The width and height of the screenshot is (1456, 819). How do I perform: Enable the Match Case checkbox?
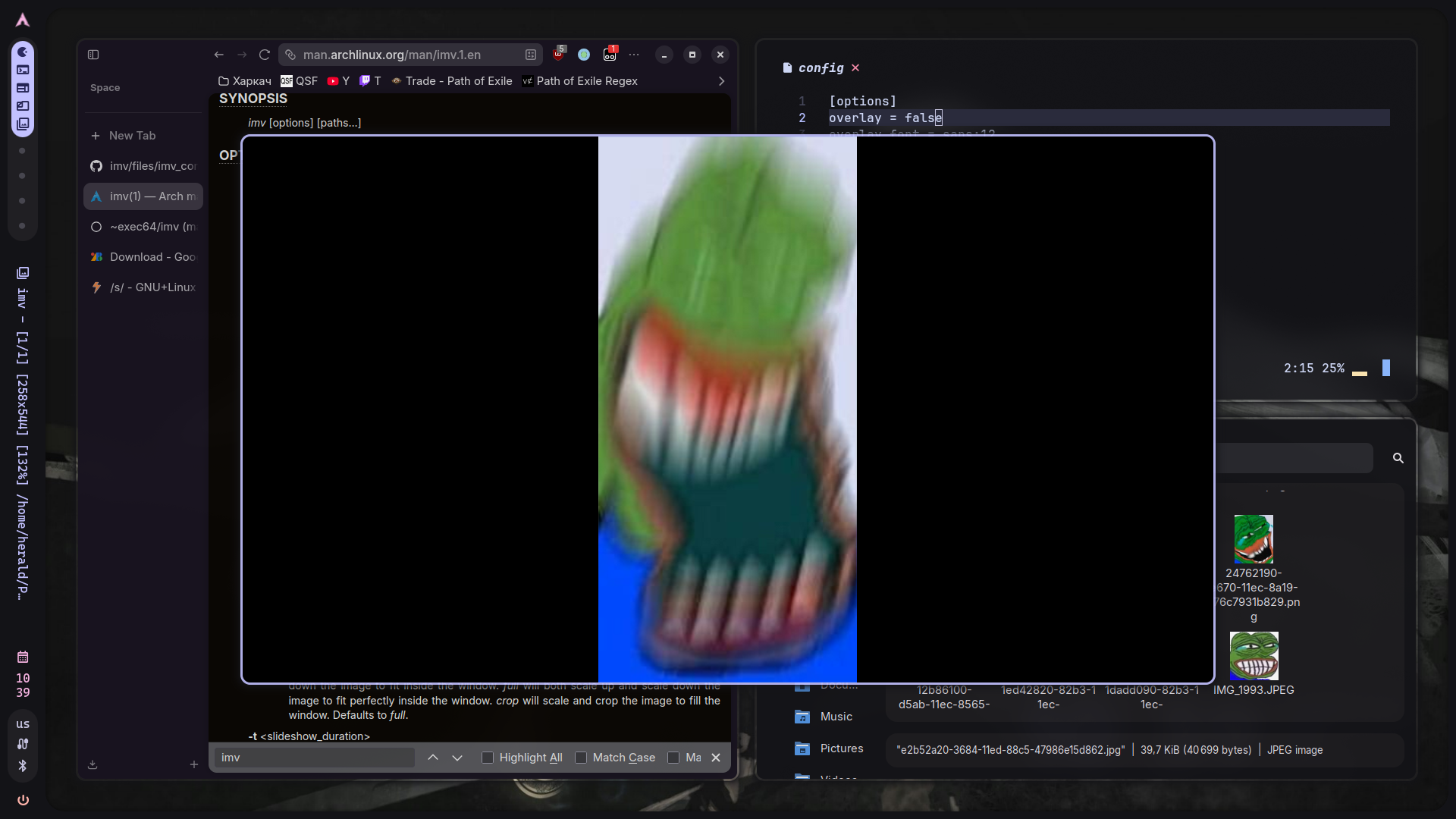click(581, 758)
